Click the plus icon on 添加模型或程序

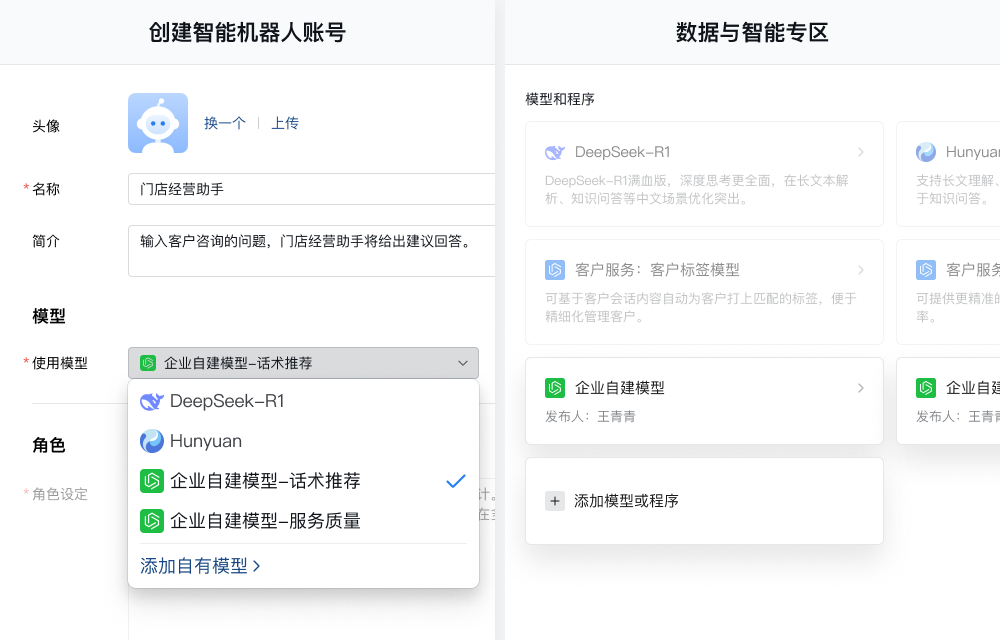(x=555, y=500)
